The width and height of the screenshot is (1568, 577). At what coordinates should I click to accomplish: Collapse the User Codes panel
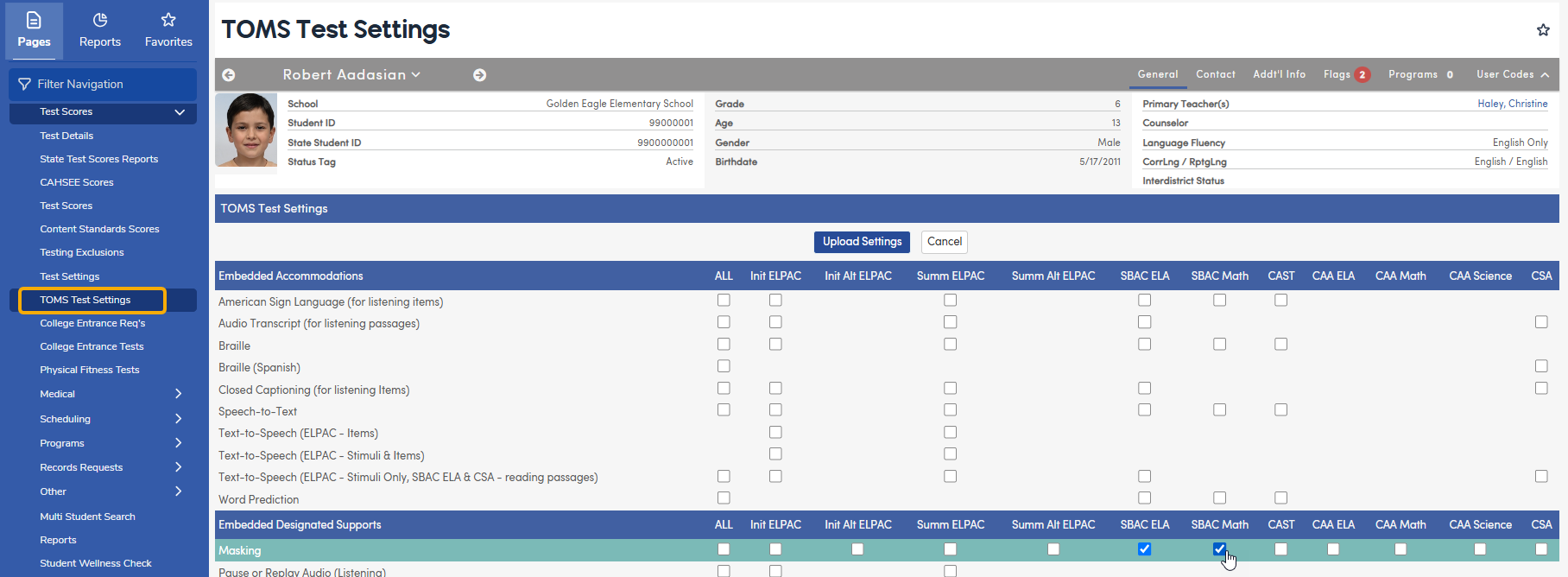pyautogui.click(x=1545, y=75)
